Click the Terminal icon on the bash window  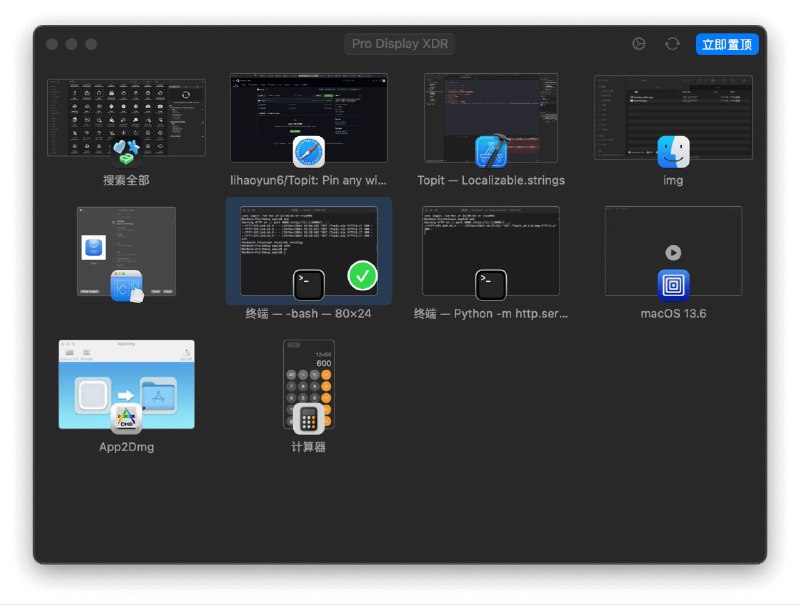pos(308,285)
